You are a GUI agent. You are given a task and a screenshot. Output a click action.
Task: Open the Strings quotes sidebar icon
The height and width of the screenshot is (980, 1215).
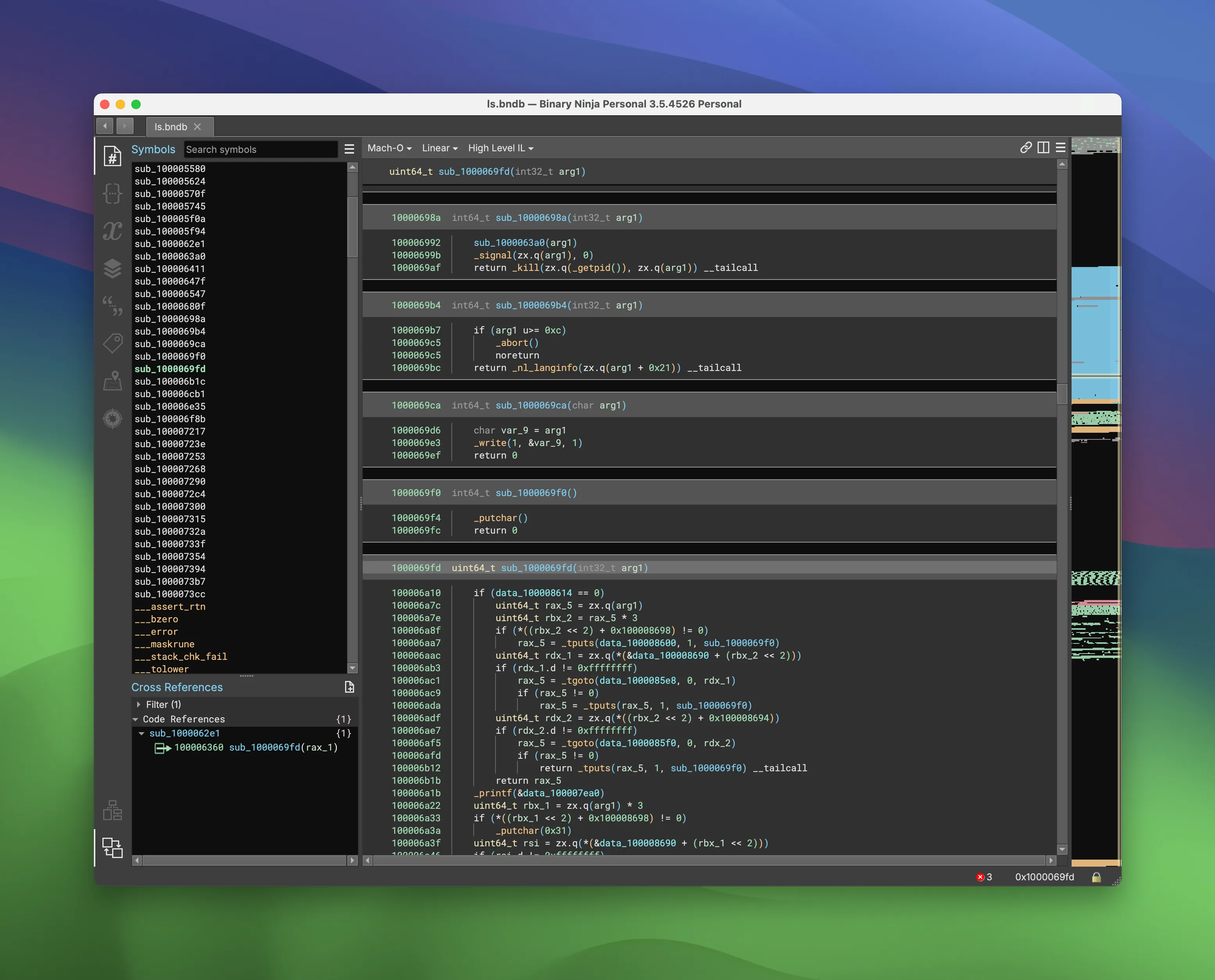112,305
